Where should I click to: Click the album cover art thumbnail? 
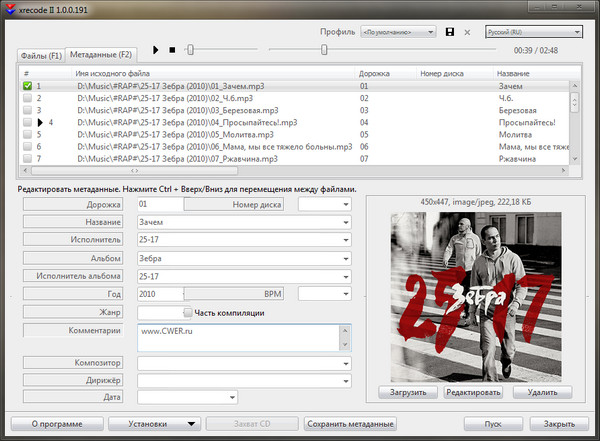pyautogui.click(x=475, y=296)
